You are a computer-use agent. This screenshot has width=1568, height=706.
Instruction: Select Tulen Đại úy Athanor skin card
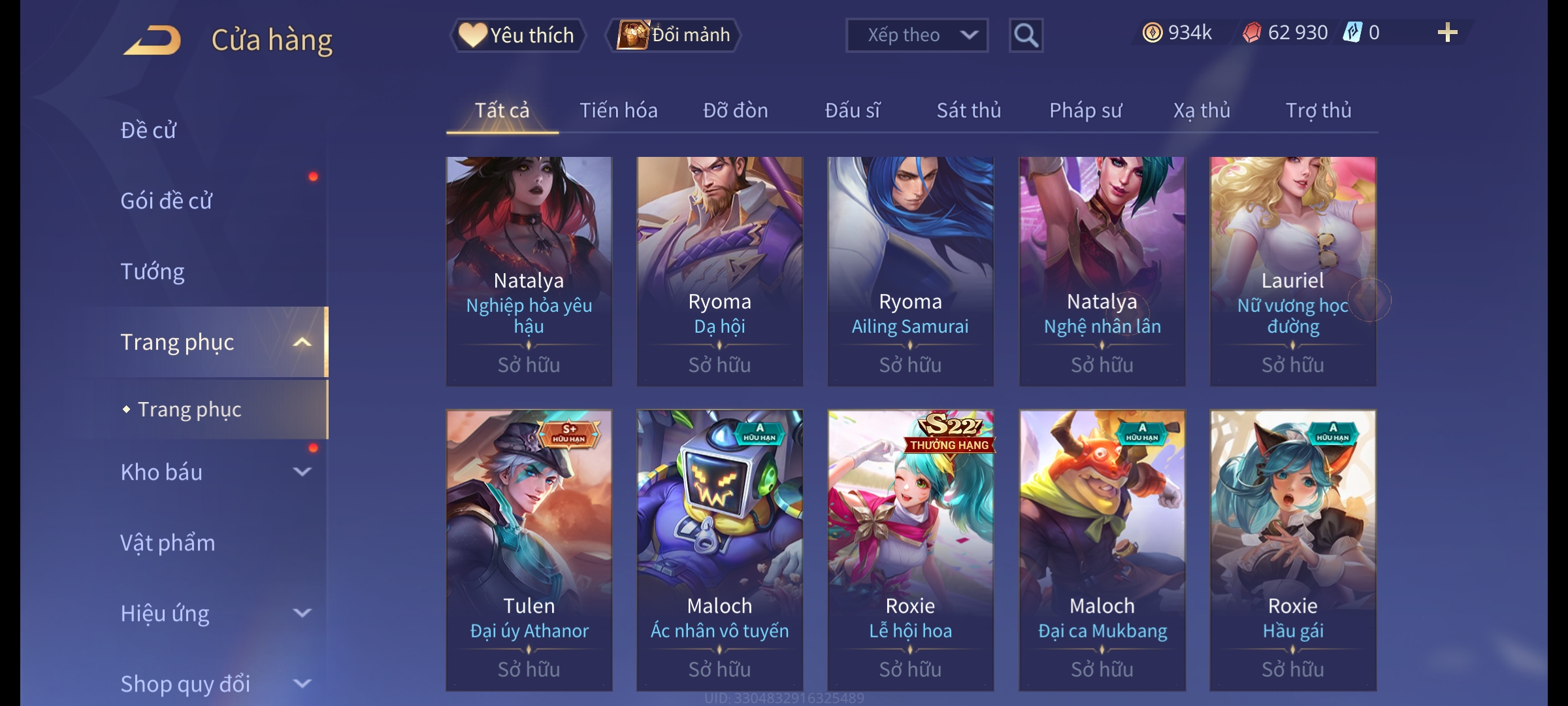529,550
